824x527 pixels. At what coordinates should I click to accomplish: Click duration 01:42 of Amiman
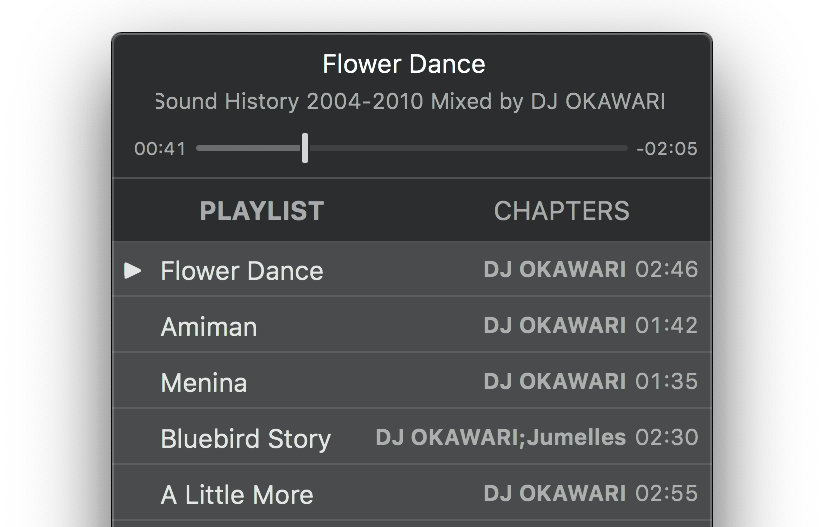click(666, 326)
